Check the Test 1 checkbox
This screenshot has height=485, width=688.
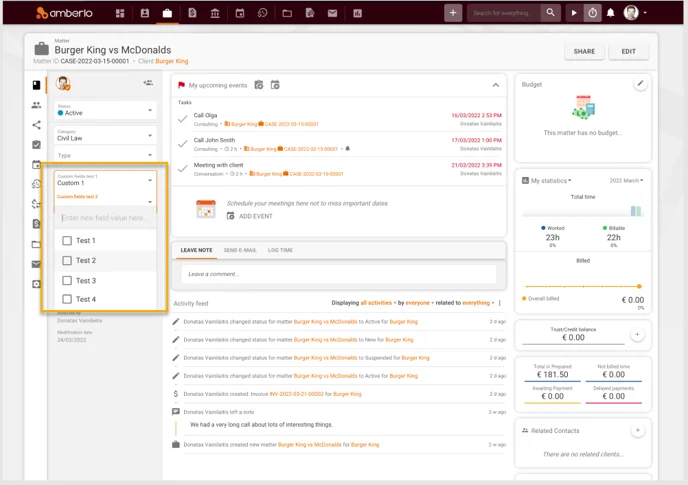coord(67,241)
